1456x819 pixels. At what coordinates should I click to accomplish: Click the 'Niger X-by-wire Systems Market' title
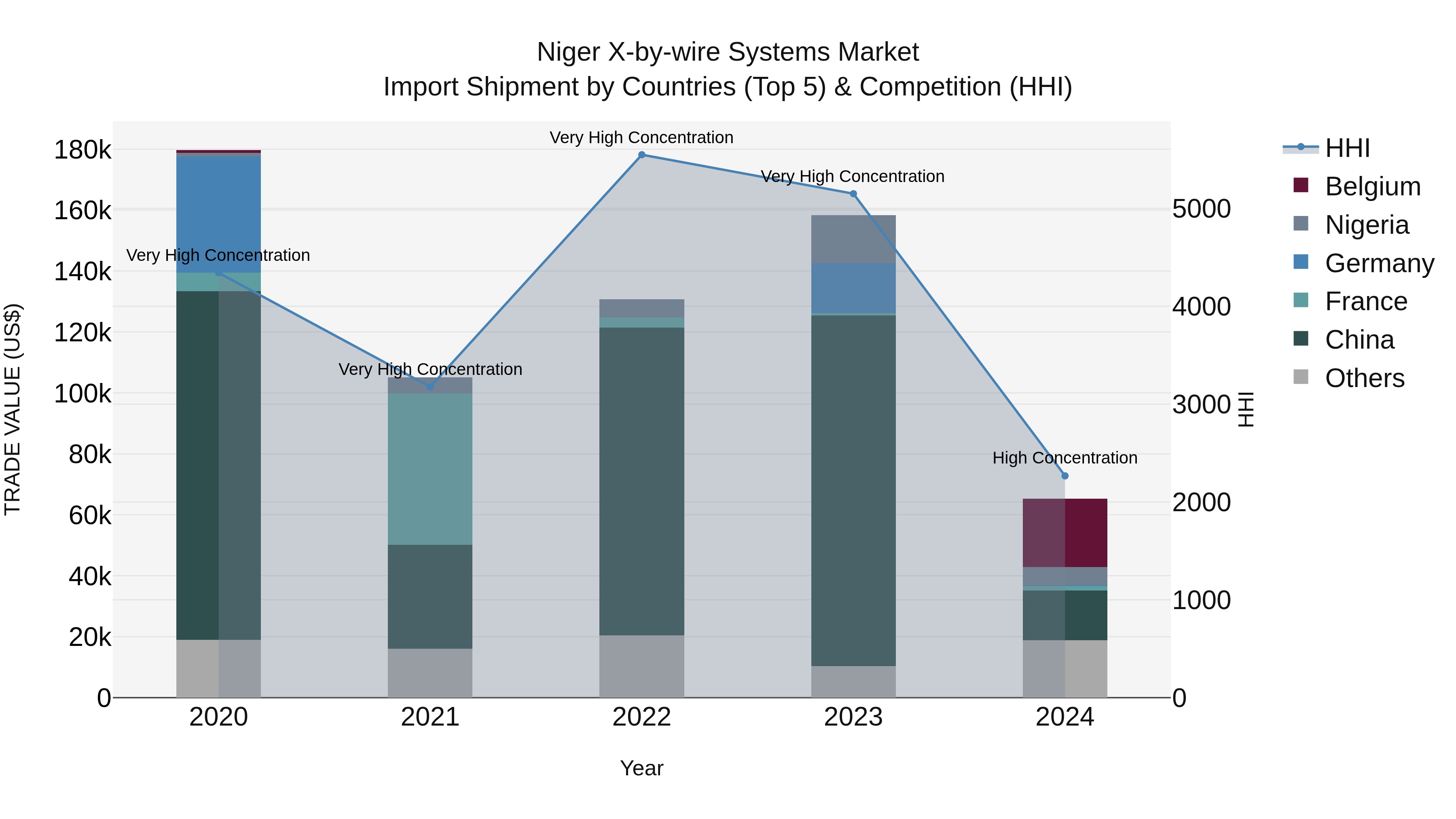[x=728, y=52]
